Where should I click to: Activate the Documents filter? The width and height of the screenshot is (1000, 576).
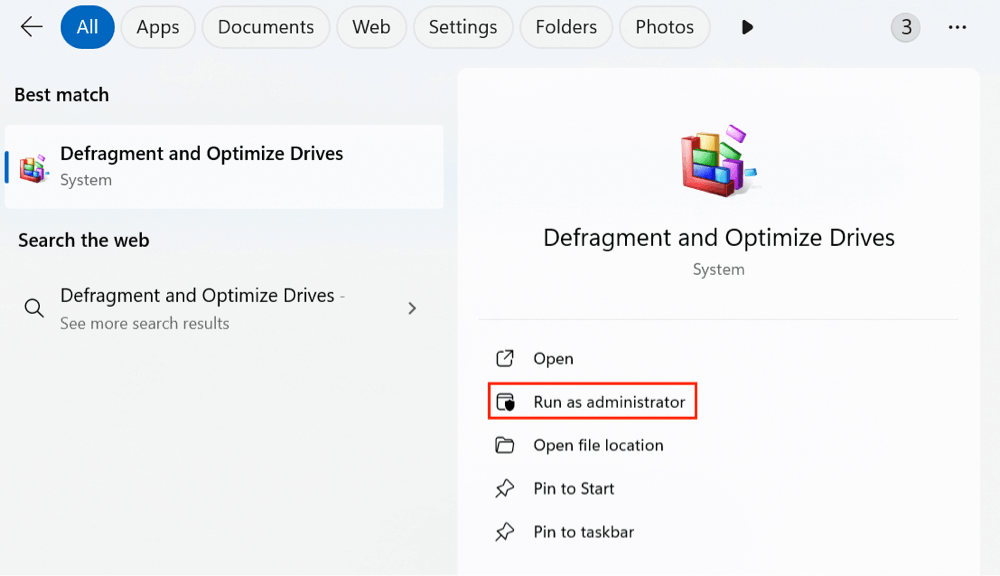click(265, 27)
